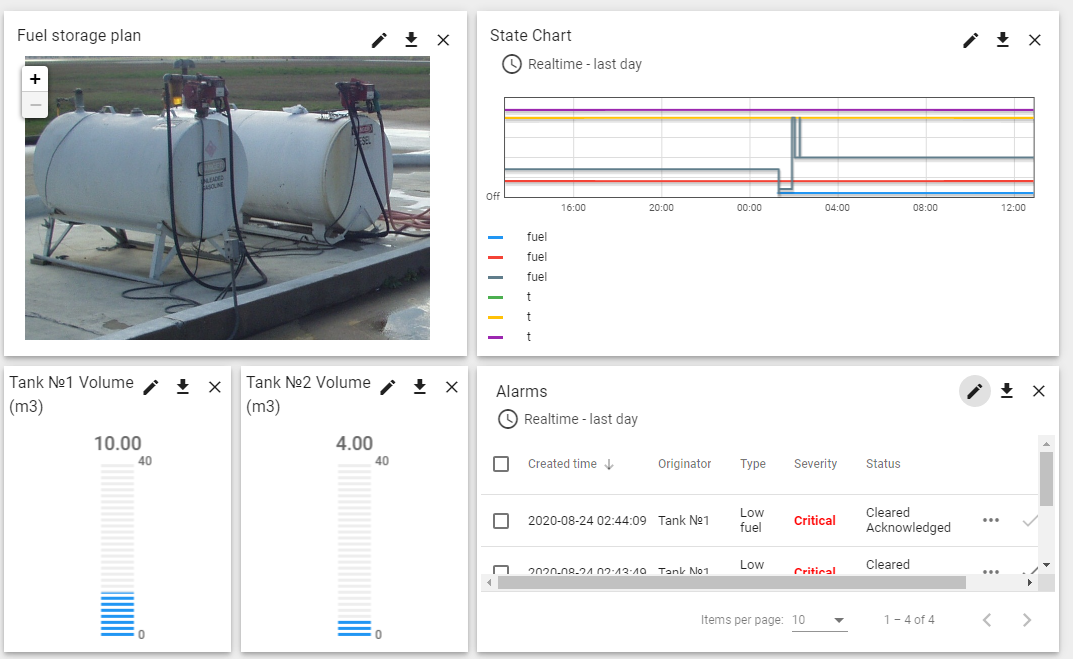This screenshot has width=1073, height=659.
Task: Sort alarms by Created time column
Action: [562, 464]
